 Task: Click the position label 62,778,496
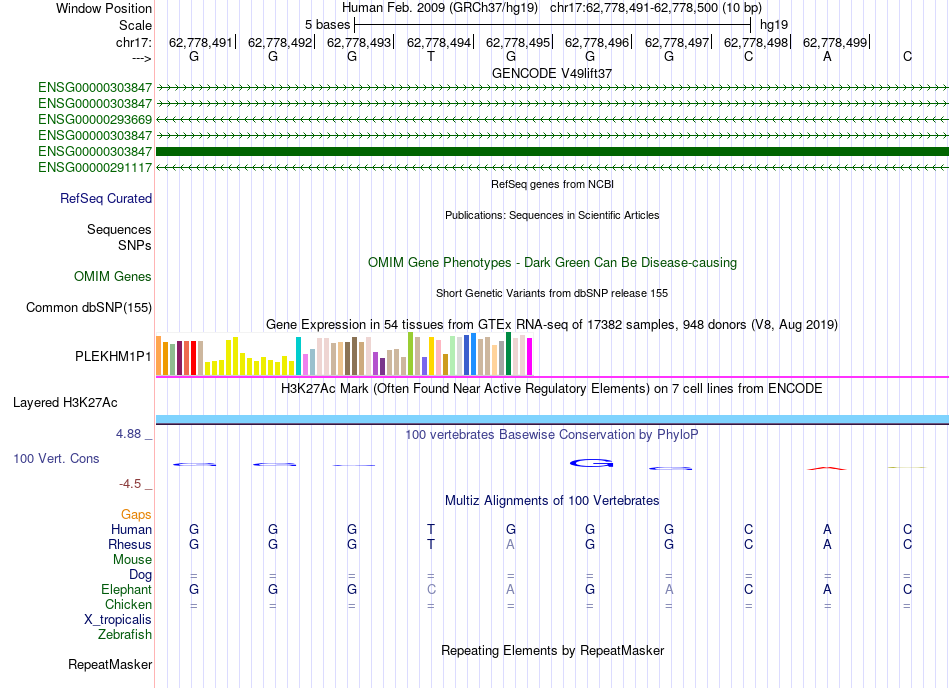[597, 42]
